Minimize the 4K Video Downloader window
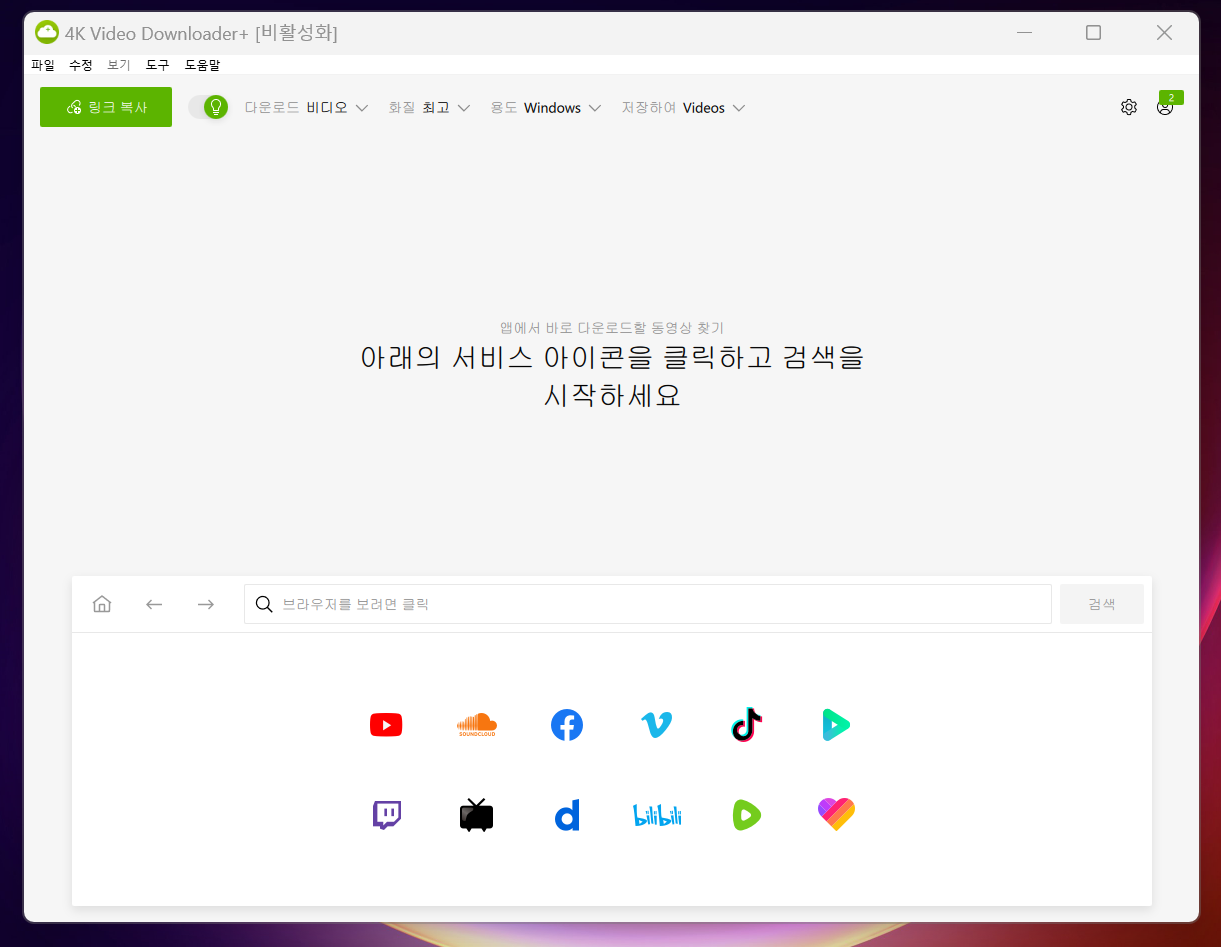1221x947 pixels. (x=1024, y=33)
